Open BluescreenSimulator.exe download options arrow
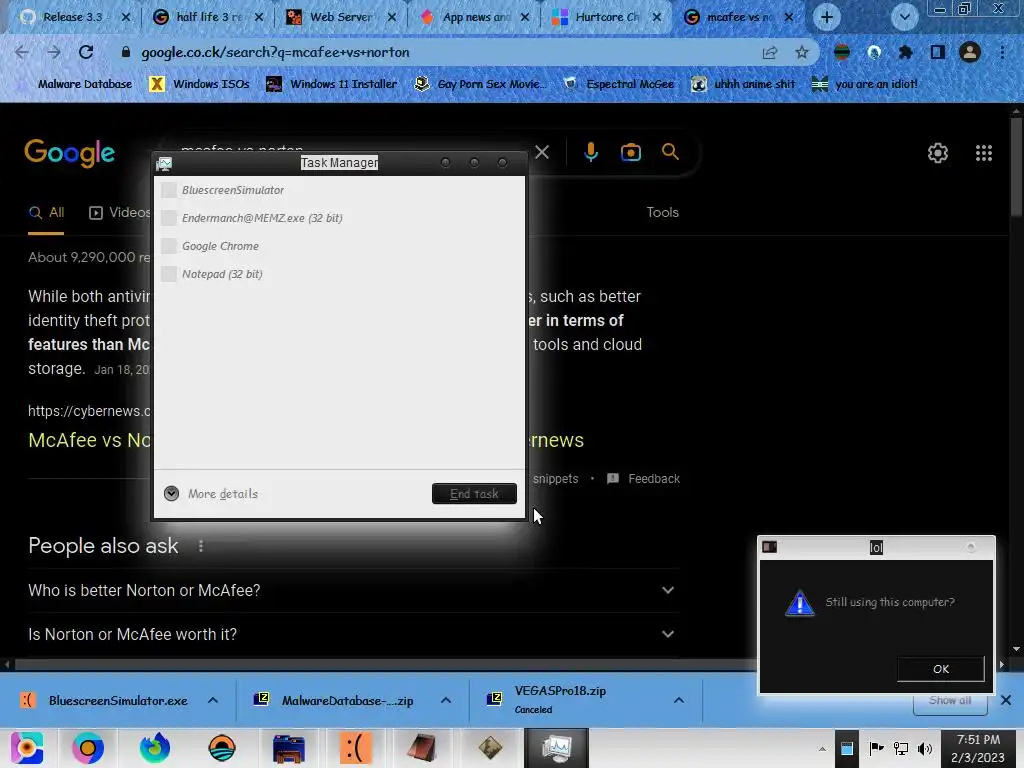Screen dimensions: 1024x768 (x=213, y=700)
